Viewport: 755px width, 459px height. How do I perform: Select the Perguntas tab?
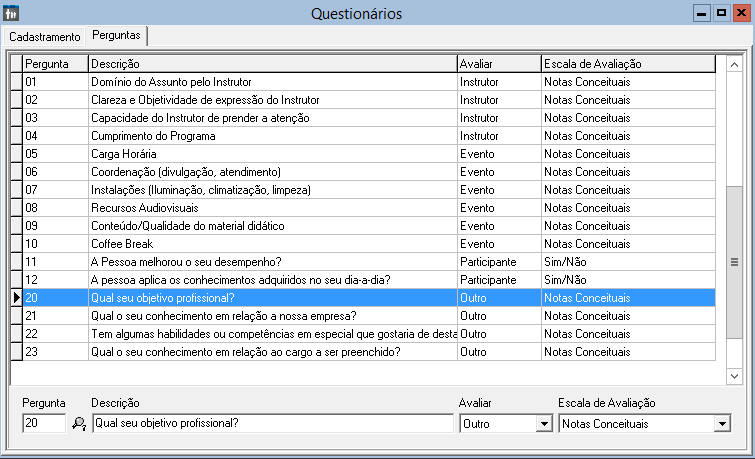click(x=116, y=35)
